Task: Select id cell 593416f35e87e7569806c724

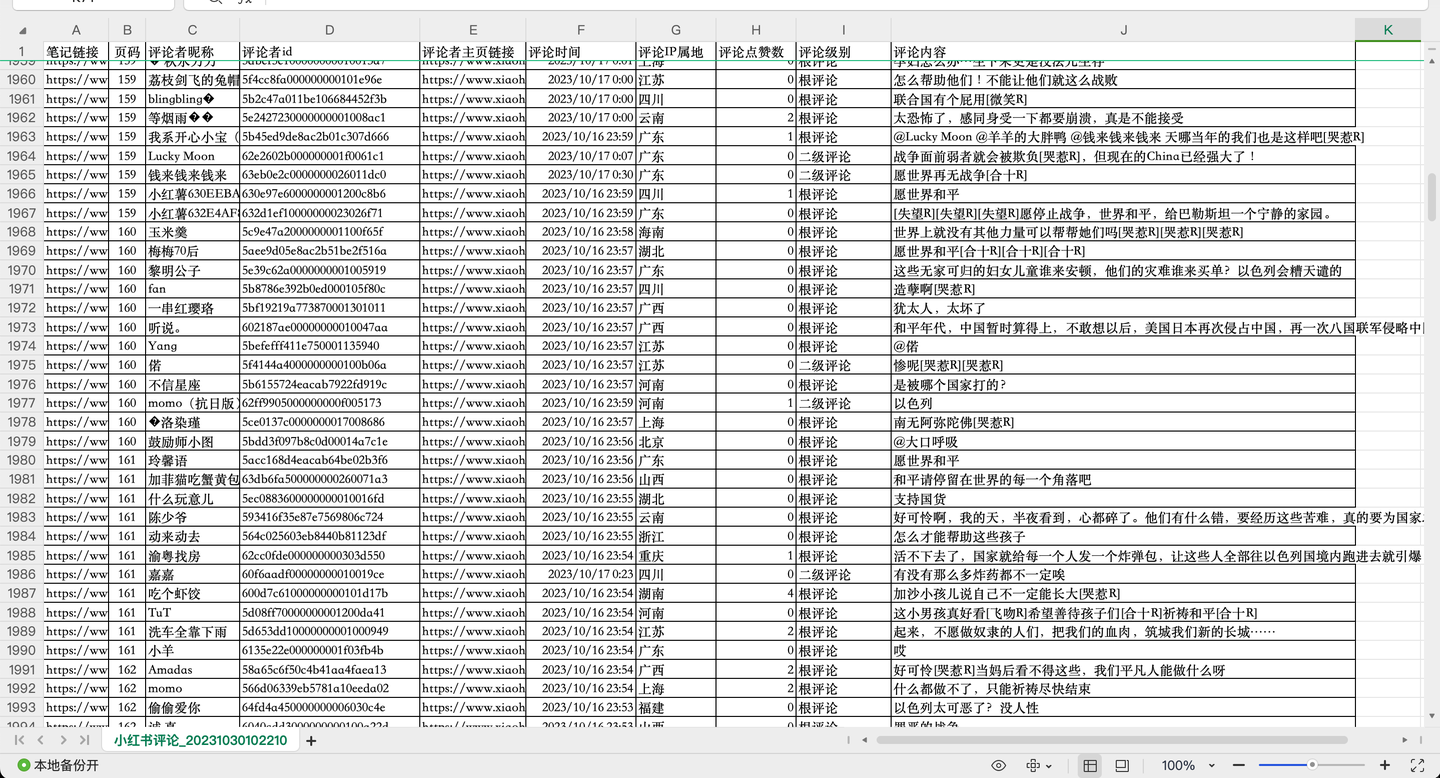Action: pos(329,518)
